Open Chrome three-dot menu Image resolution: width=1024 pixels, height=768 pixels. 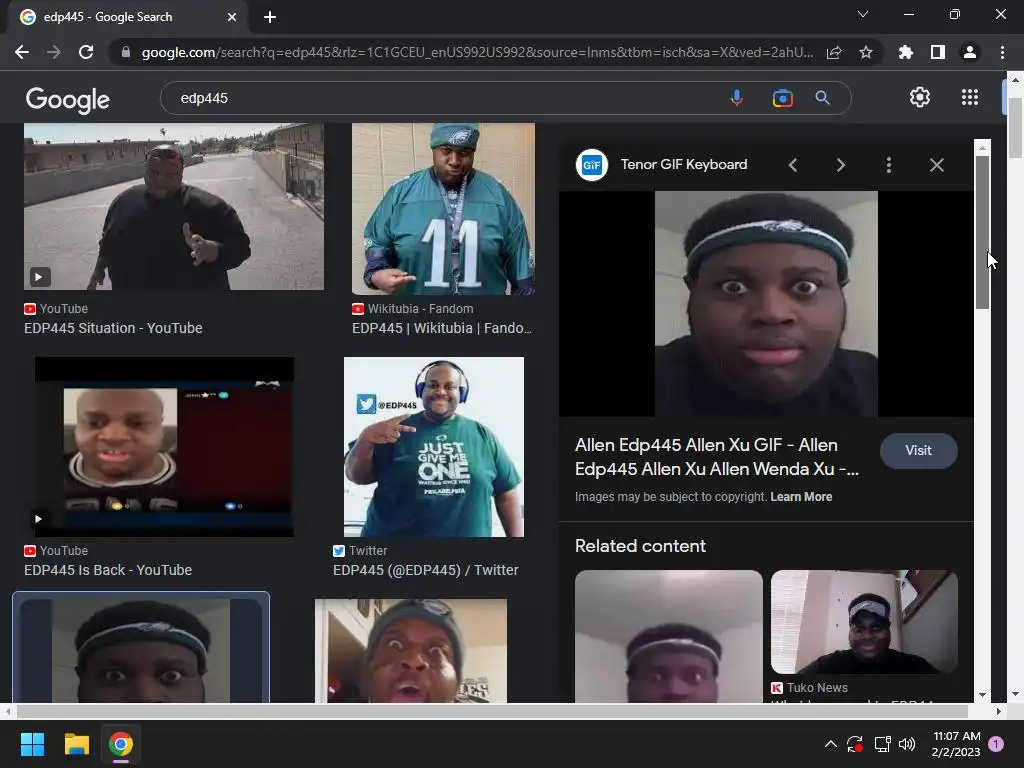point(1002,52)
